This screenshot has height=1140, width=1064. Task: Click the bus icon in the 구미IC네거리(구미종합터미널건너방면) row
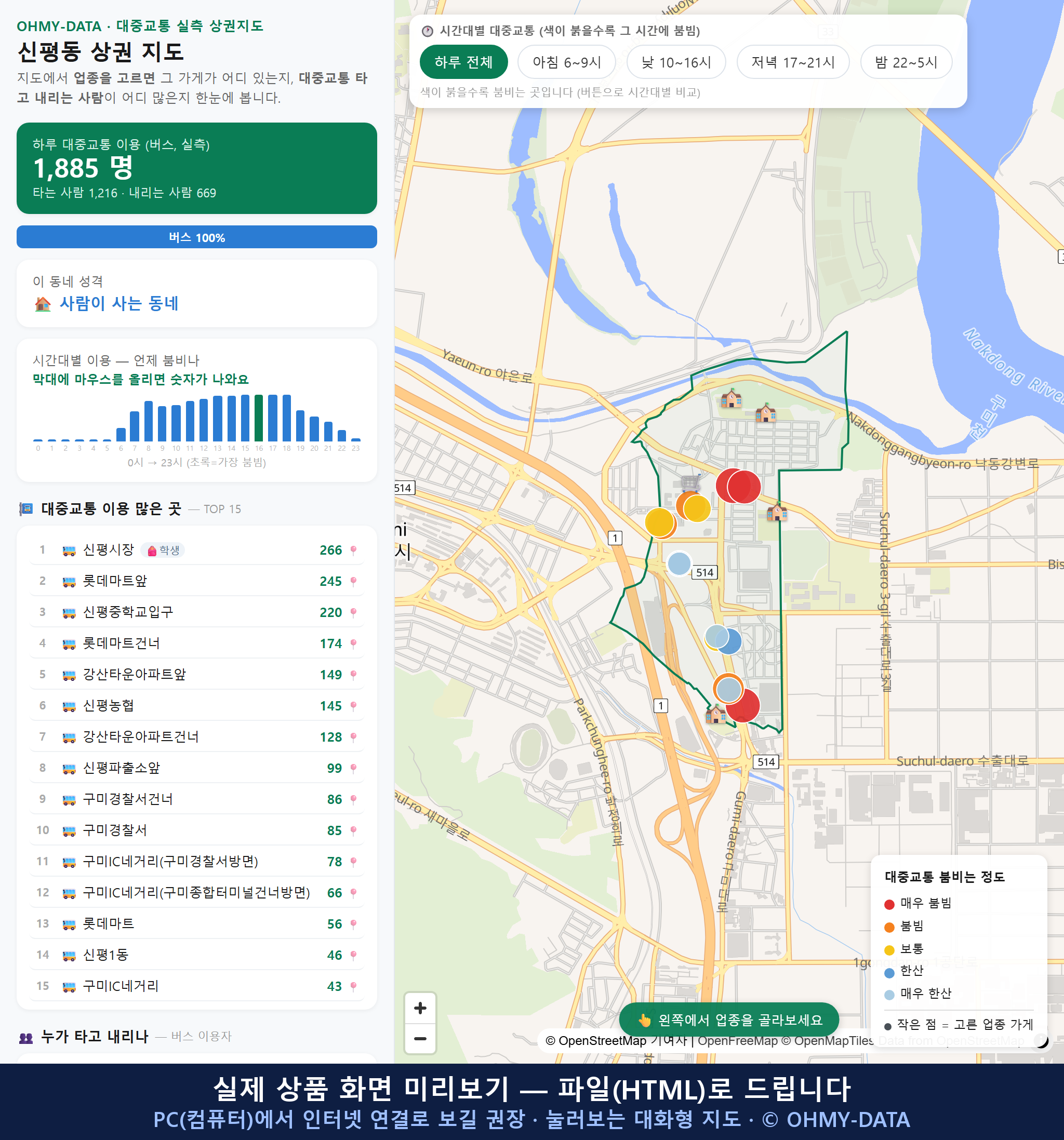pos(69,893)
